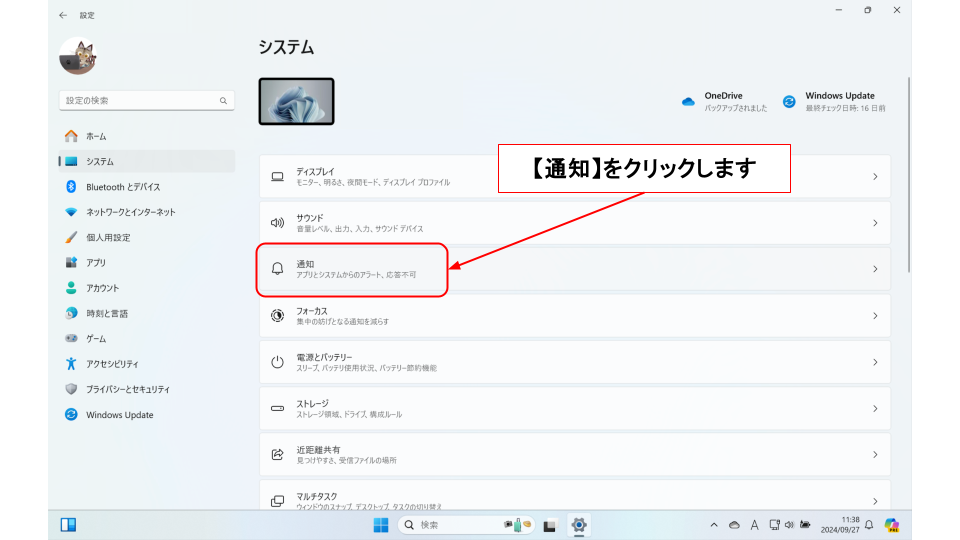The image size is (960, 540).
Task: Click the 設定の検索 input field
Action: (x=138, y=101)
